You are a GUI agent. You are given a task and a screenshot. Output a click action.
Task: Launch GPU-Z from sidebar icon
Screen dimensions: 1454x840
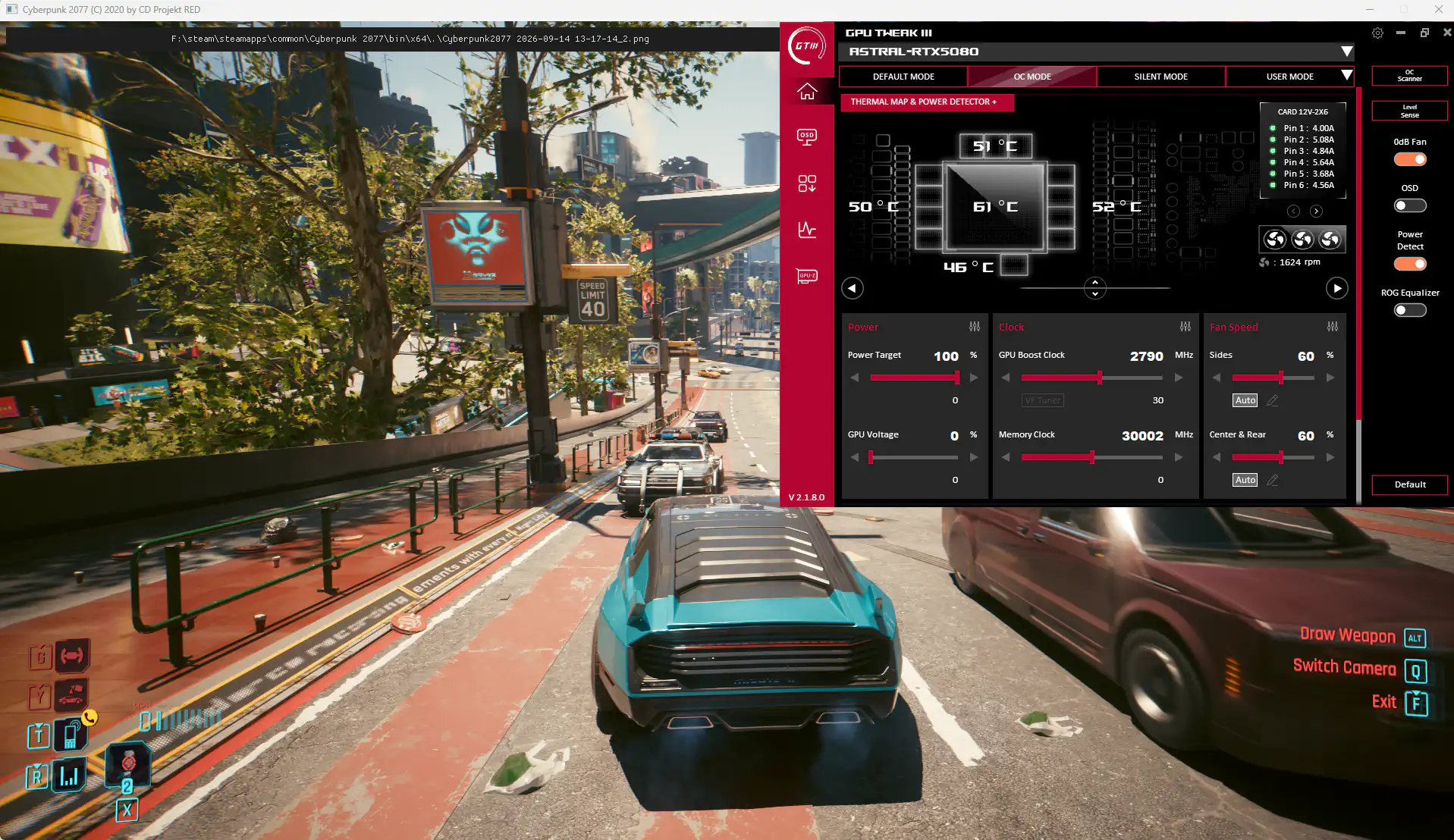click(807, 276)
